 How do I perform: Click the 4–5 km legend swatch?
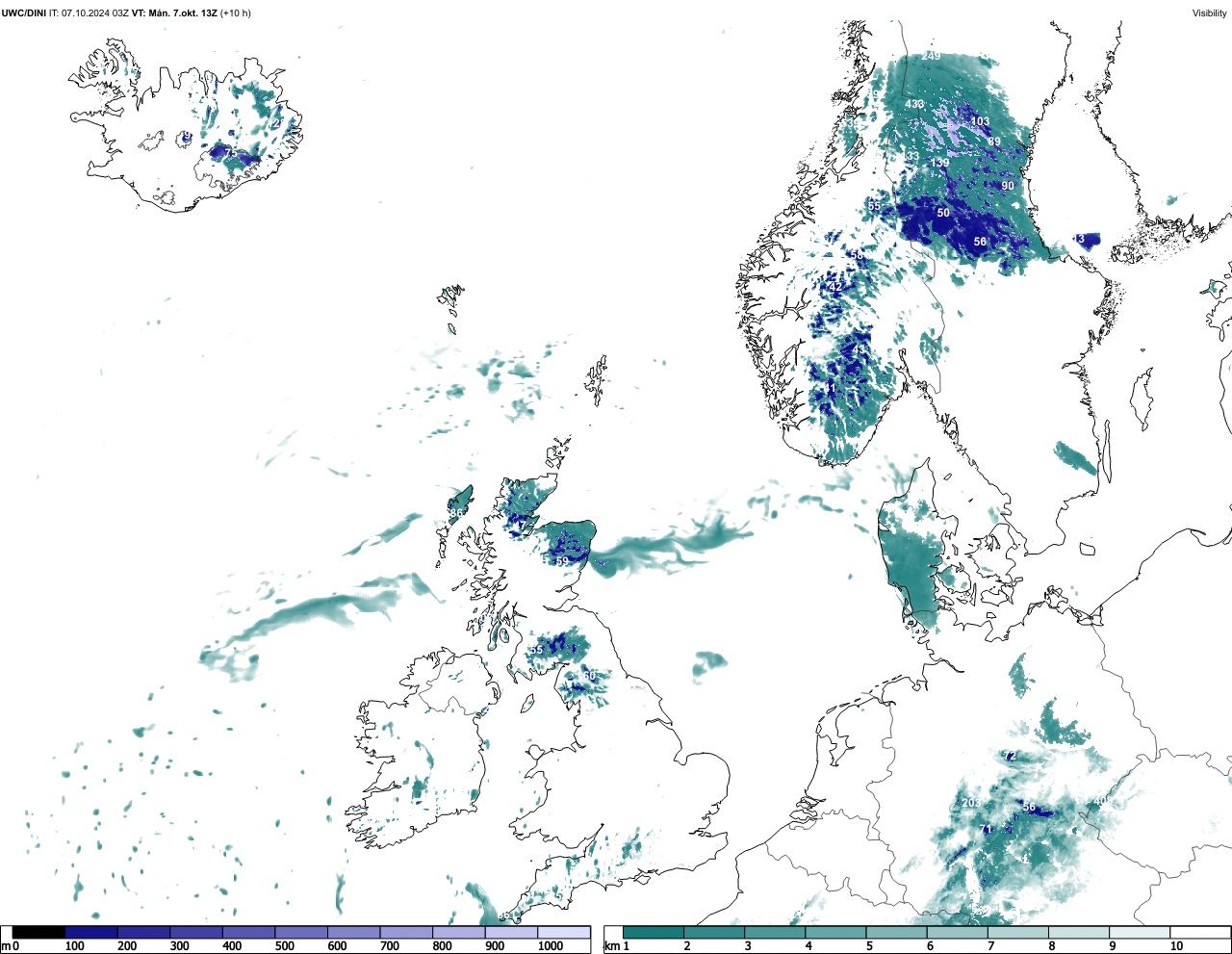click(835, 932)
